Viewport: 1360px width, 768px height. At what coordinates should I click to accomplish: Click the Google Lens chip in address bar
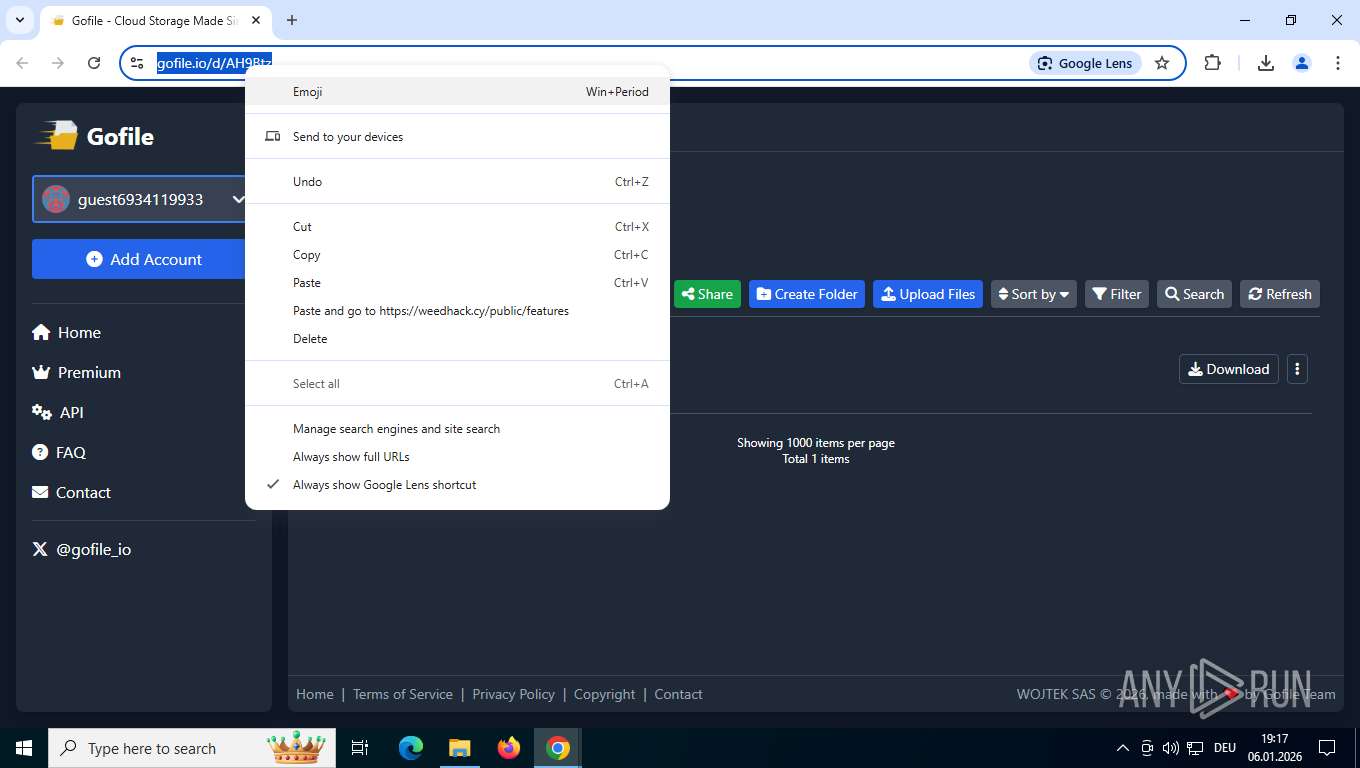1085,63
